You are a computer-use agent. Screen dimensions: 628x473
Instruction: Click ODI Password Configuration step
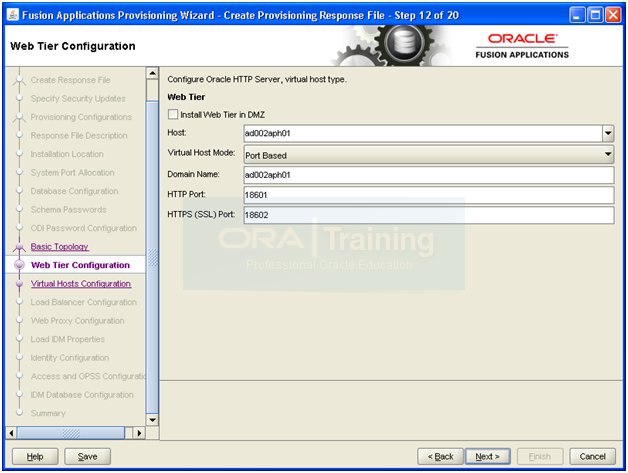[84, 228]
